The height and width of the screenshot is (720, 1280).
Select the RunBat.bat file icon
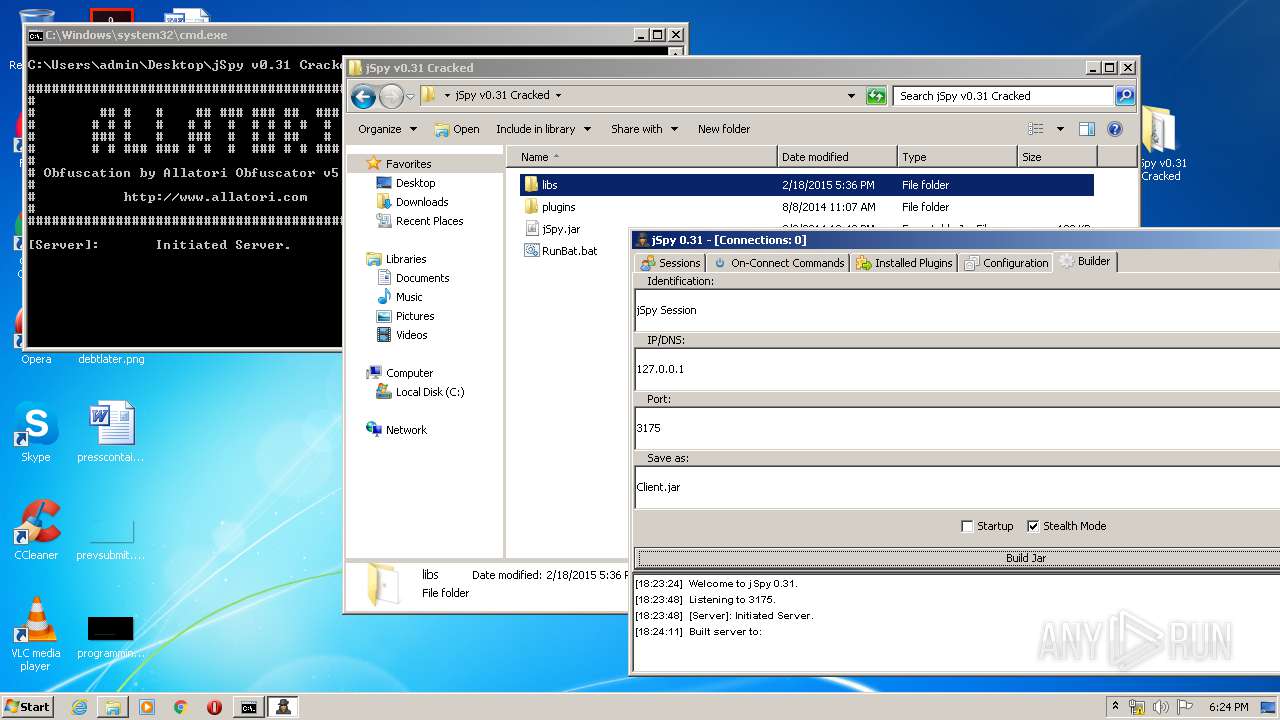pos(532,251)
